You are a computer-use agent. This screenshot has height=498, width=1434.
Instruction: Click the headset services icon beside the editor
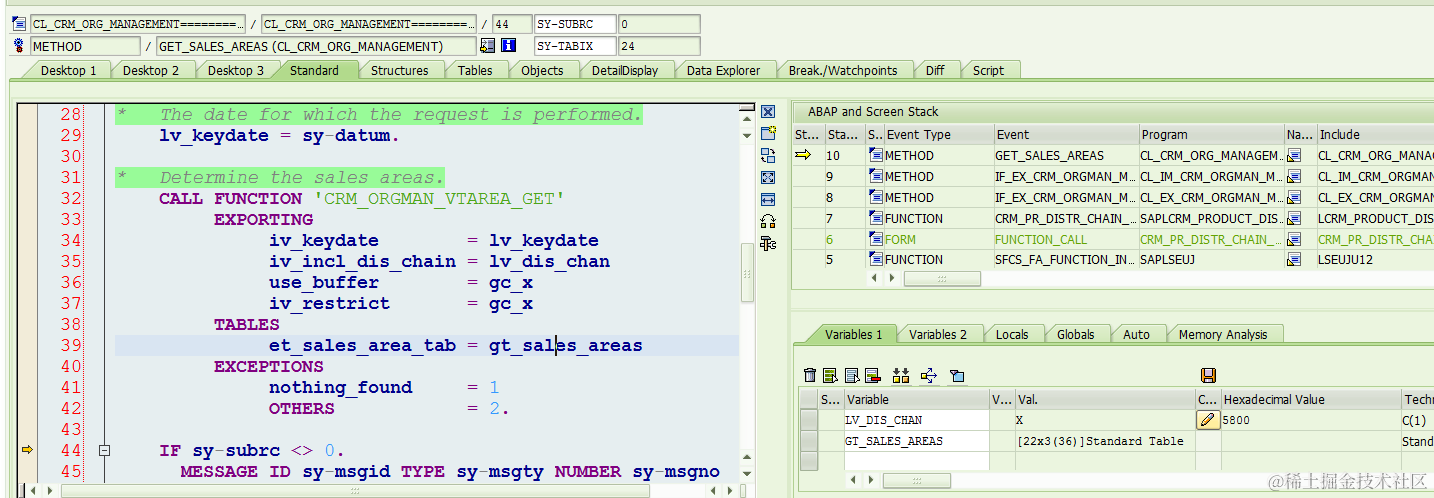click(768, 221)
